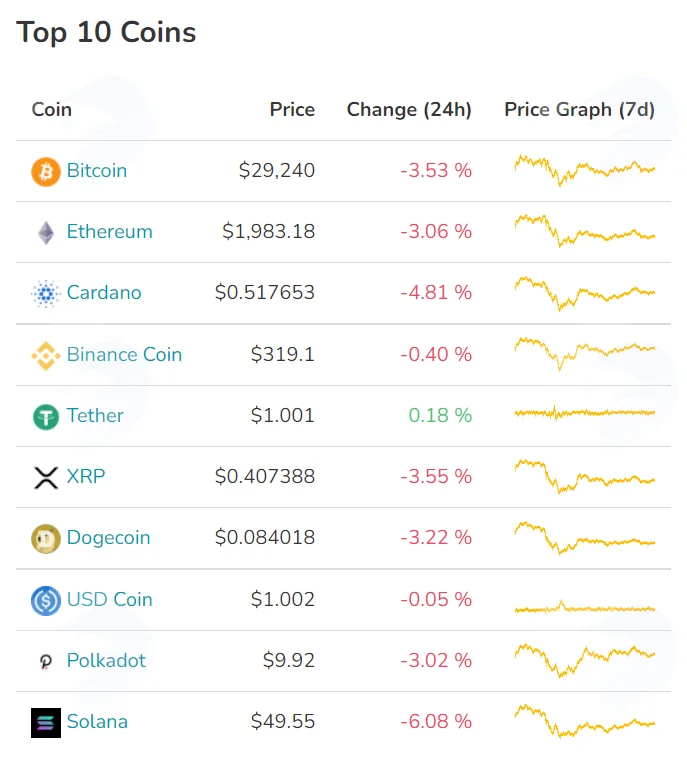This screenshot has width=687, height=760.
Task: Click the Ethereum diamond logo icon
Action: pos(46,233)
